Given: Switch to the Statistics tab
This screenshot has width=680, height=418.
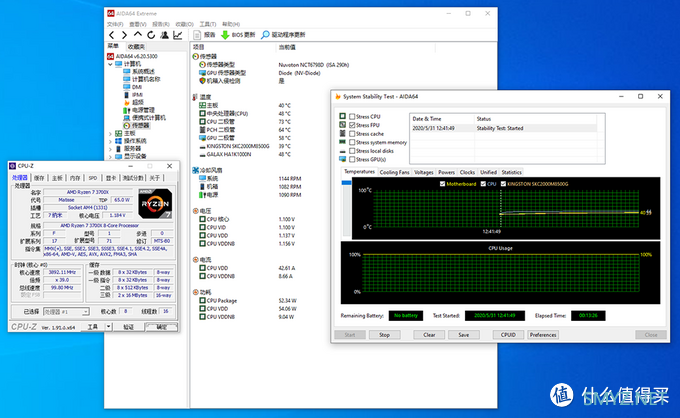Looking at the screenshot, I should (x=512, y=173).
